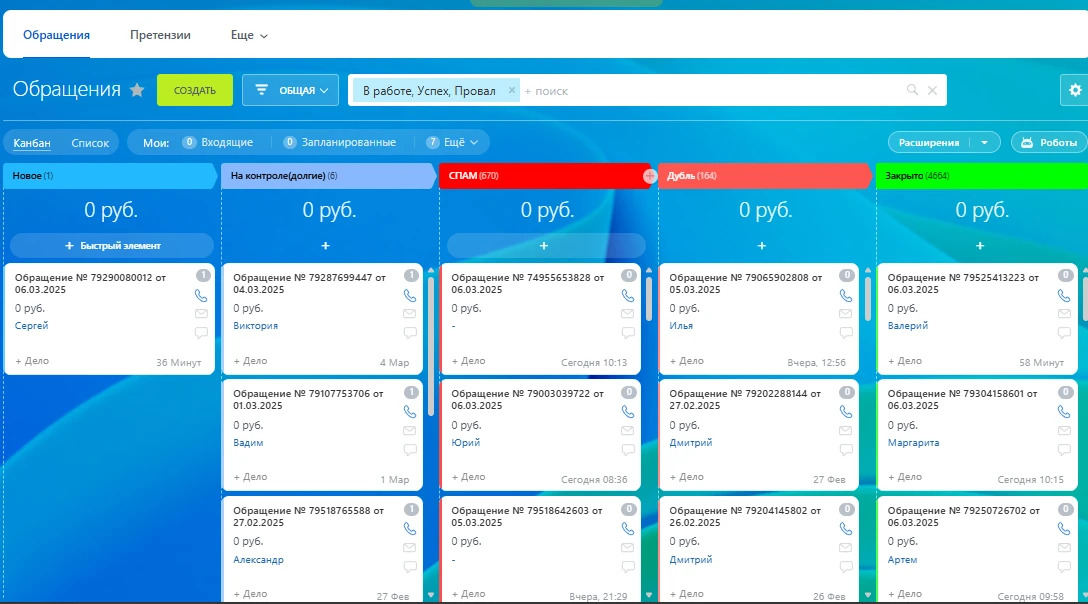Select the Обращения tab

pyautogui.click(x=56, y=35)
